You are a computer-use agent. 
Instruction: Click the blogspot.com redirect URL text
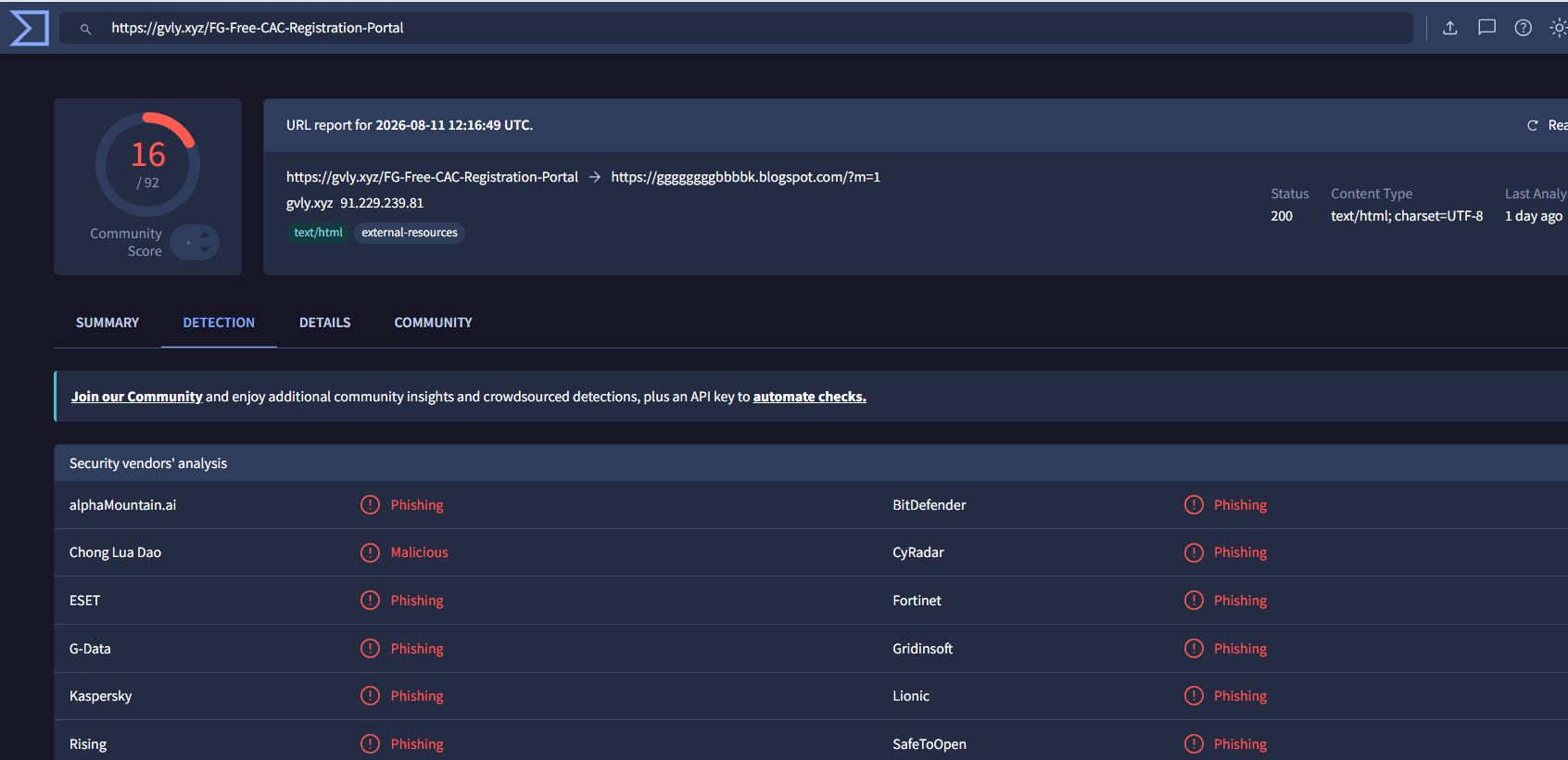[x=745, y=177]
